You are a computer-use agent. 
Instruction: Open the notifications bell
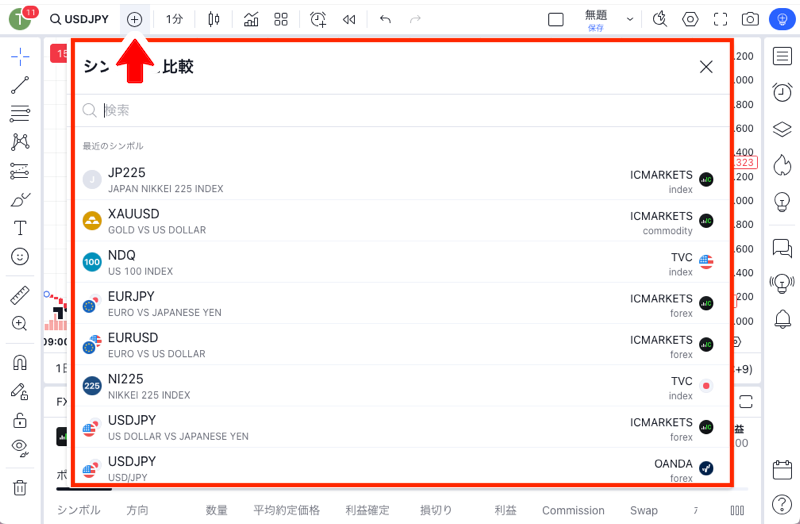(782, 319)
